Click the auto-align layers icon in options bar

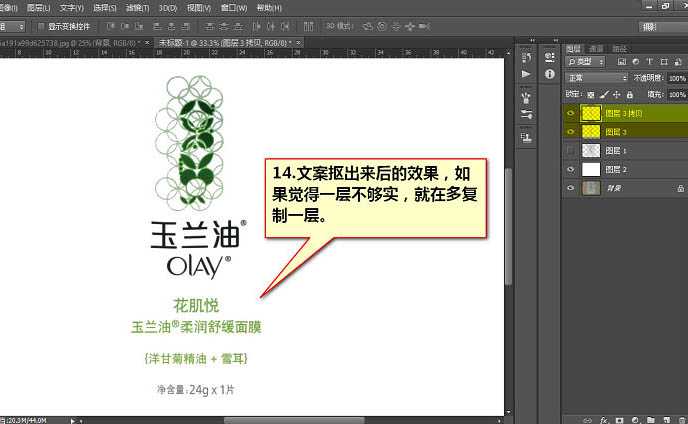pos(308,27)
